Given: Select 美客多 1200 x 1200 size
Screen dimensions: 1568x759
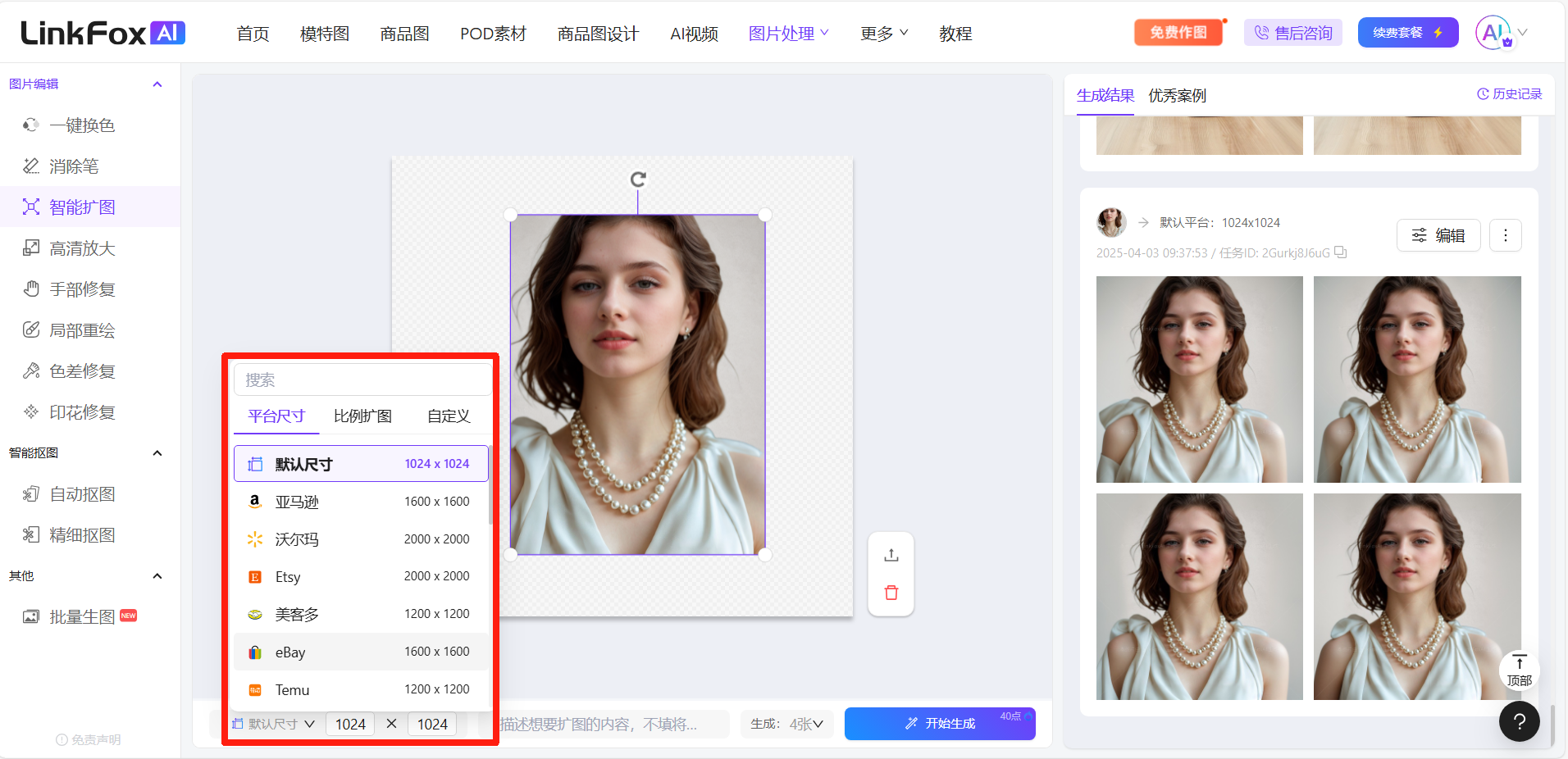Looking at the screenshot, I should click(361, 614).
